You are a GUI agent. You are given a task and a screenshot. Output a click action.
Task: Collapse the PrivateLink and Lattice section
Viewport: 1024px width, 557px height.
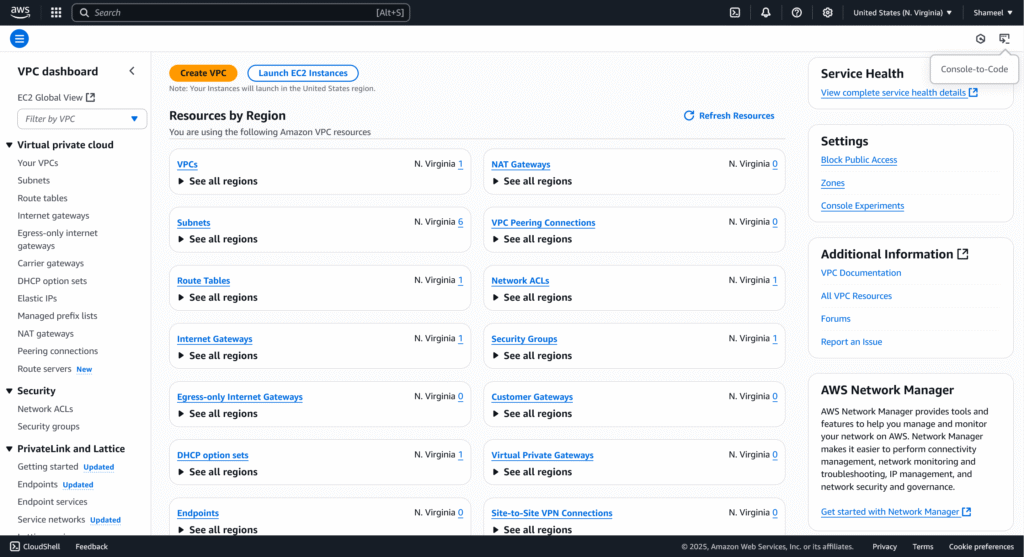[9, 449]
